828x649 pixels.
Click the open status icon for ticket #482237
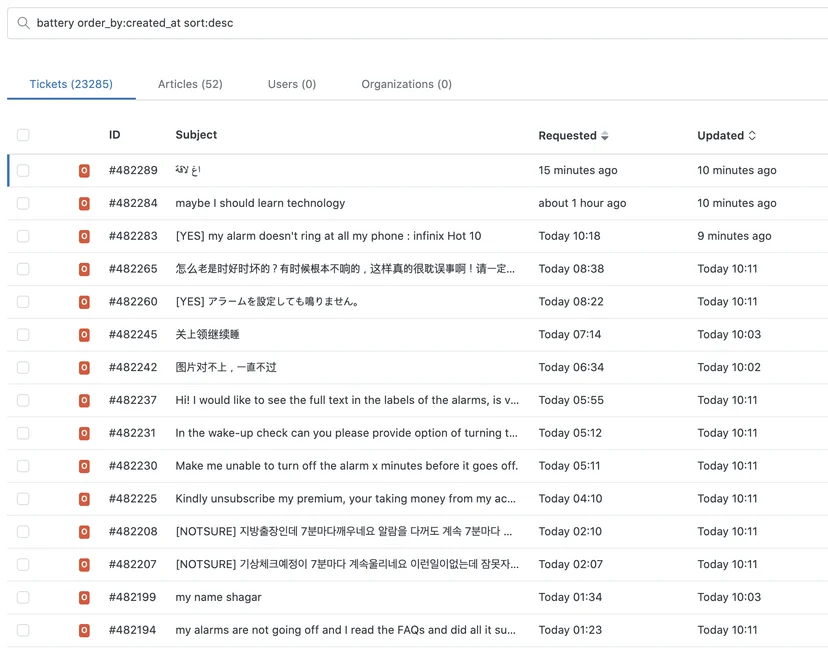pyautogui.click(x=84, y=400)
